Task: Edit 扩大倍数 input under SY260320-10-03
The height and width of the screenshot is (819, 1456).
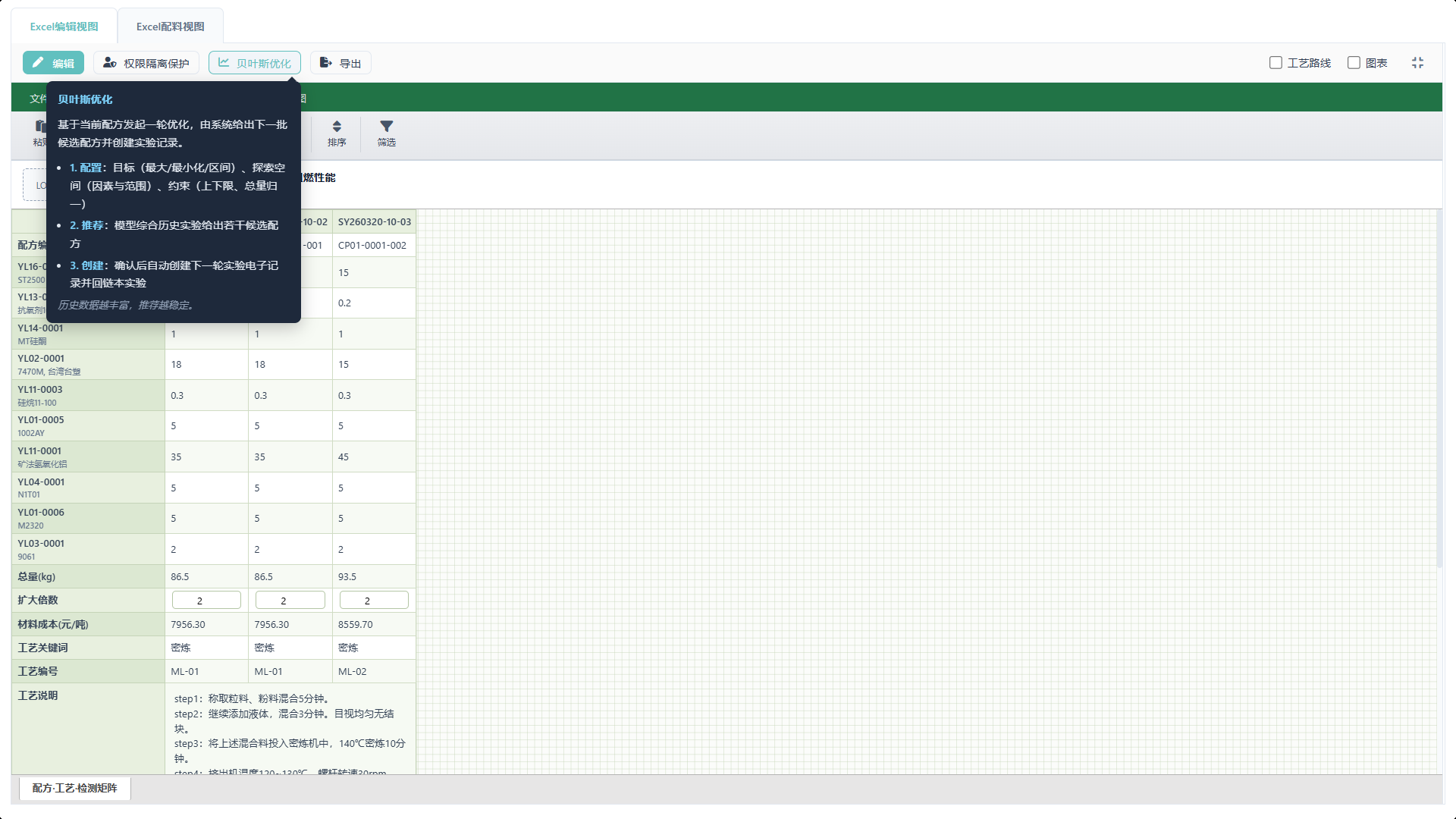Action: pos(374,600)
